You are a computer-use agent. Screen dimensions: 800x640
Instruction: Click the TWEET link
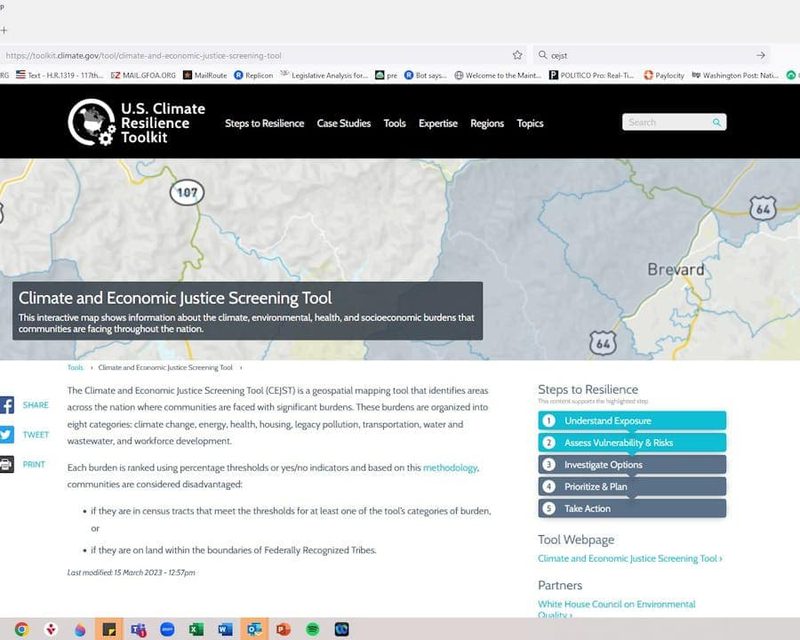point(36,435)
